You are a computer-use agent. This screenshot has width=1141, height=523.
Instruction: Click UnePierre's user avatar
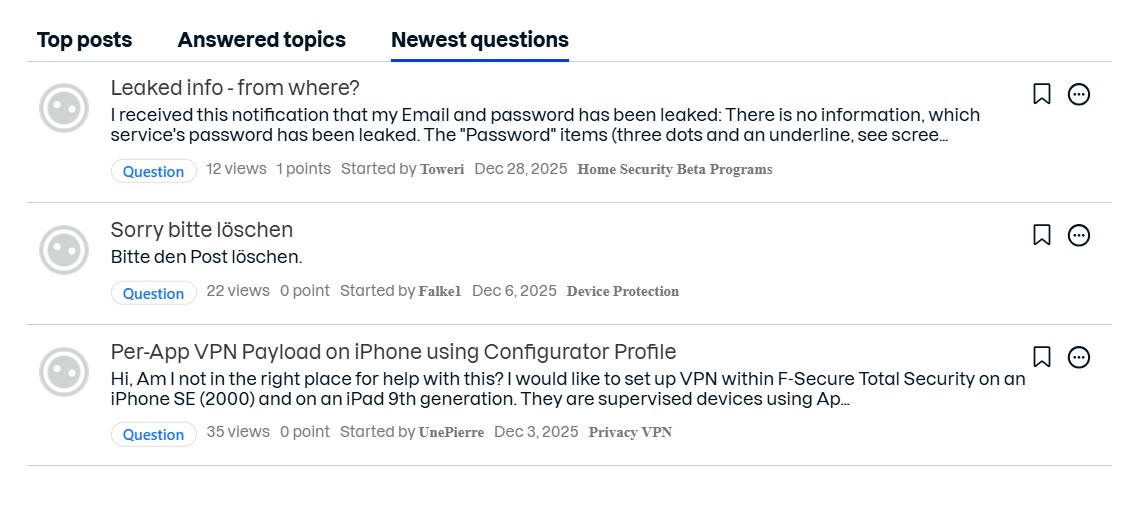pos(64,371)
